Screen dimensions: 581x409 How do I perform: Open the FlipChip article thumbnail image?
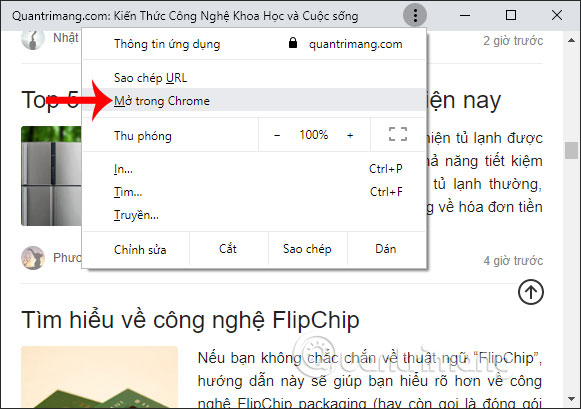click(x=99, y=377)
